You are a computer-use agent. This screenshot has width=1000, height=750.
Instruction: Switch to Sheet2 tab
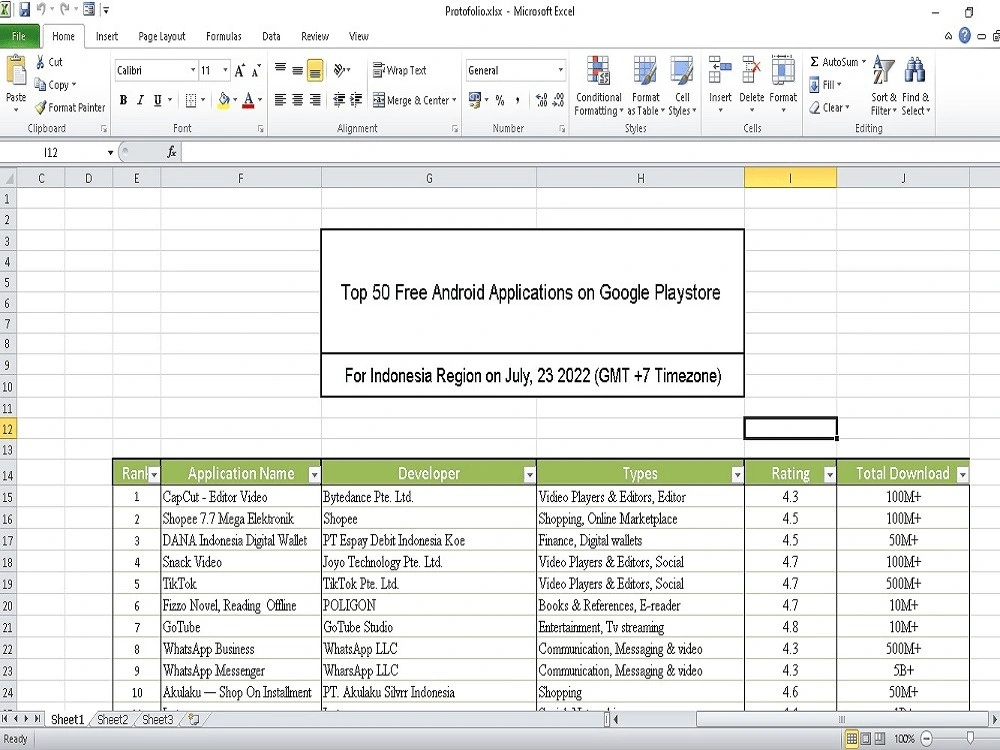coord(113,719)
